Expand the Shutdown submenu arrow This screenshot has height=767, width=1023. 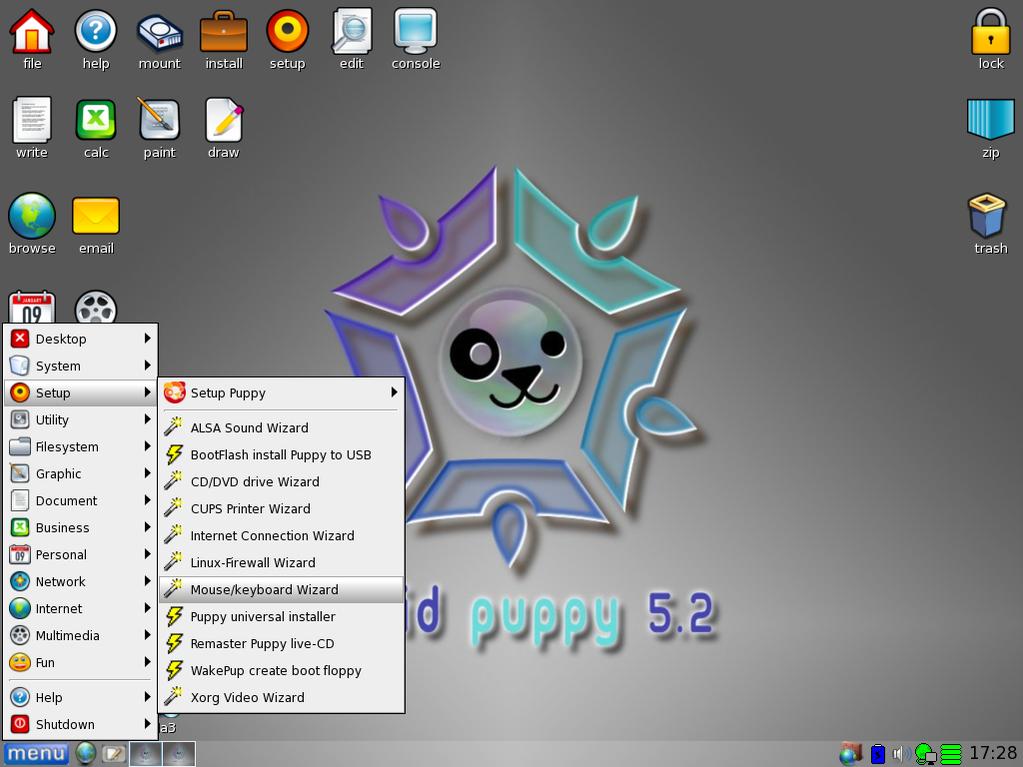click(x=147, y=724)
